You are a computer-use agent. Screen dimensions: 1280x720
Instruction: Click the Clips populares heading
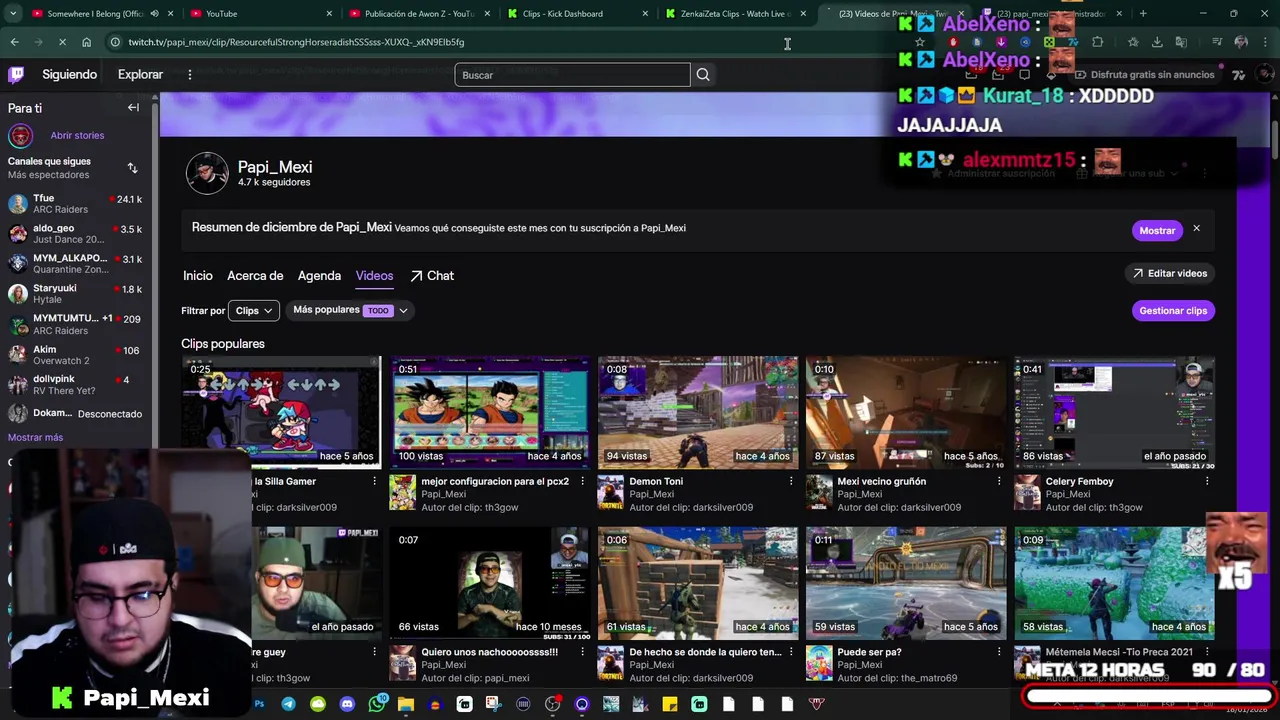(x=223, y=344)
